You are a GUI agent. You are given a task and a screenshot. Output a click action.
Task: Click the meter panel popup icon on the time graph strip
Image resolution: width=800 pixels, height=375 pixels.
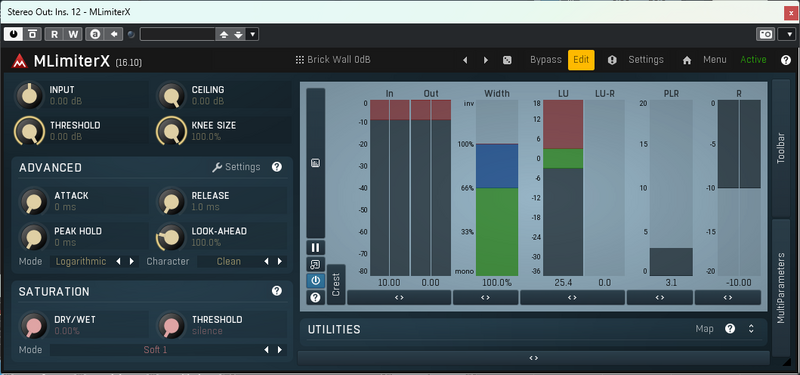(x=315, y=163)
